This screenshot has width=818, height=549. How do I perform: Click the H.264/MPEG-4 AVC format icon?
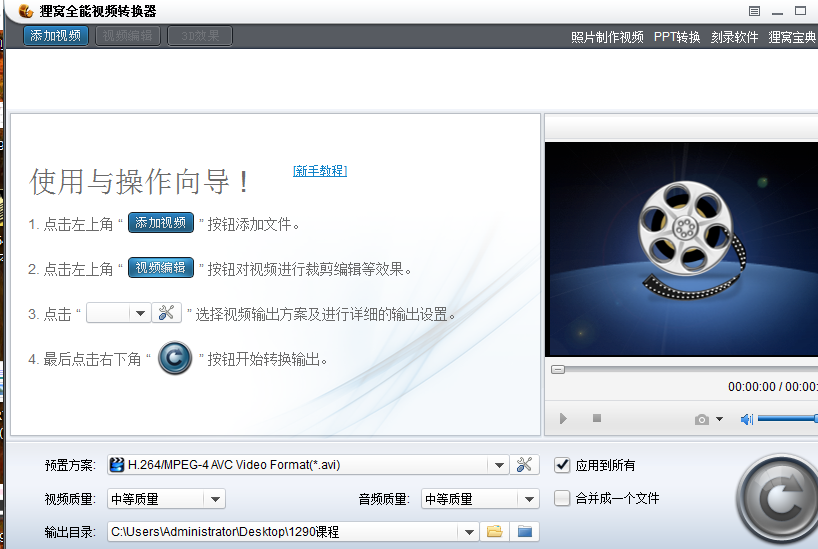coord(117,464)
